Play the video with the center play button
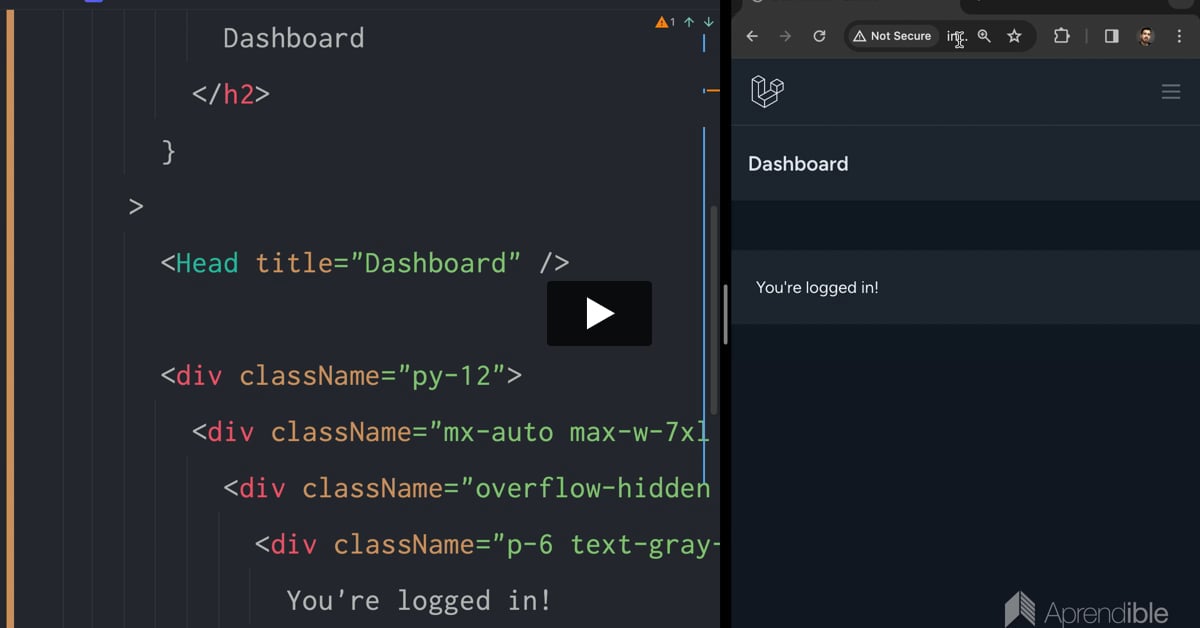The width and height of the screenshot is (1200, 628). click(x=599, y=314)
